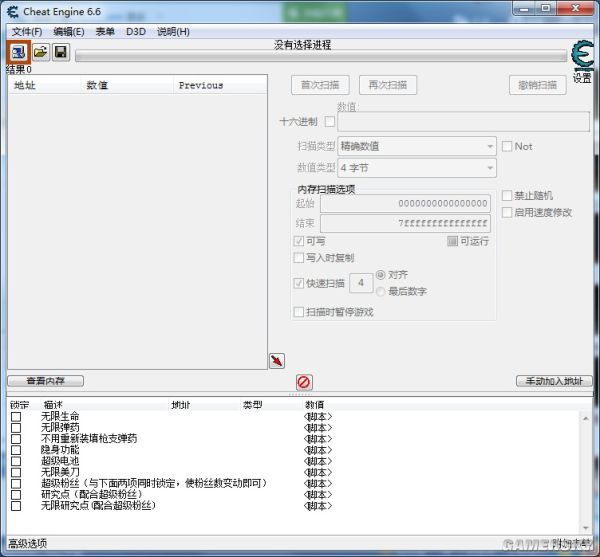Click the 首次扫描 button
Screen dimensions: 600x557
click(x=320, y=85)
